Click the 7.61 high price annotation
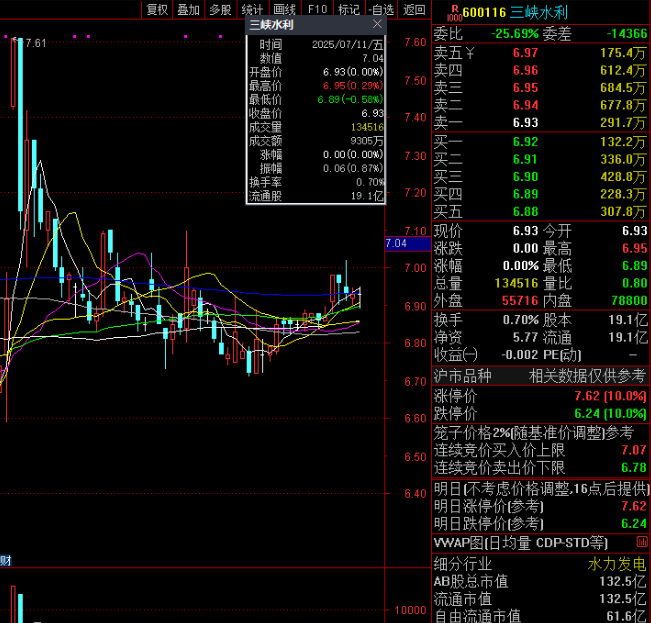The image size is (651, 623). point(36,43)
